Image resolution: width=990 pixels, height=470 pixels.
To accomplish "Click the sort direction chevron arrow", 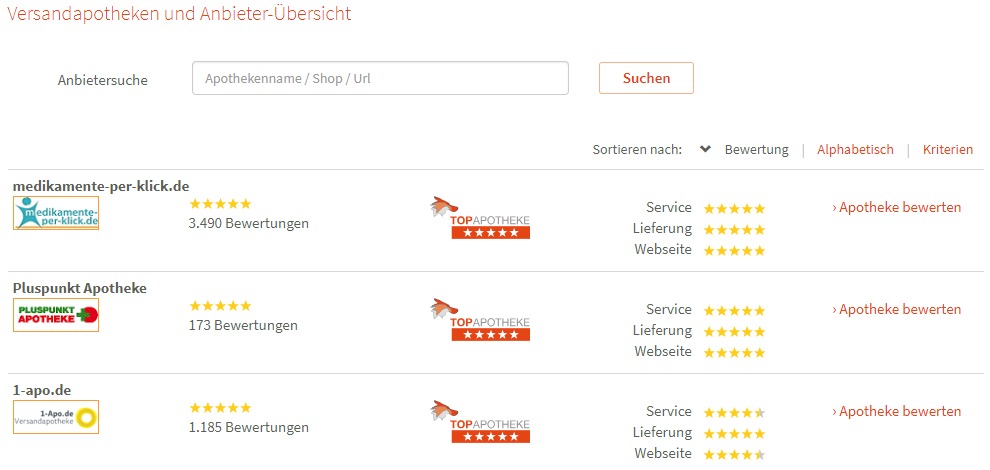I will pos(705,149).
